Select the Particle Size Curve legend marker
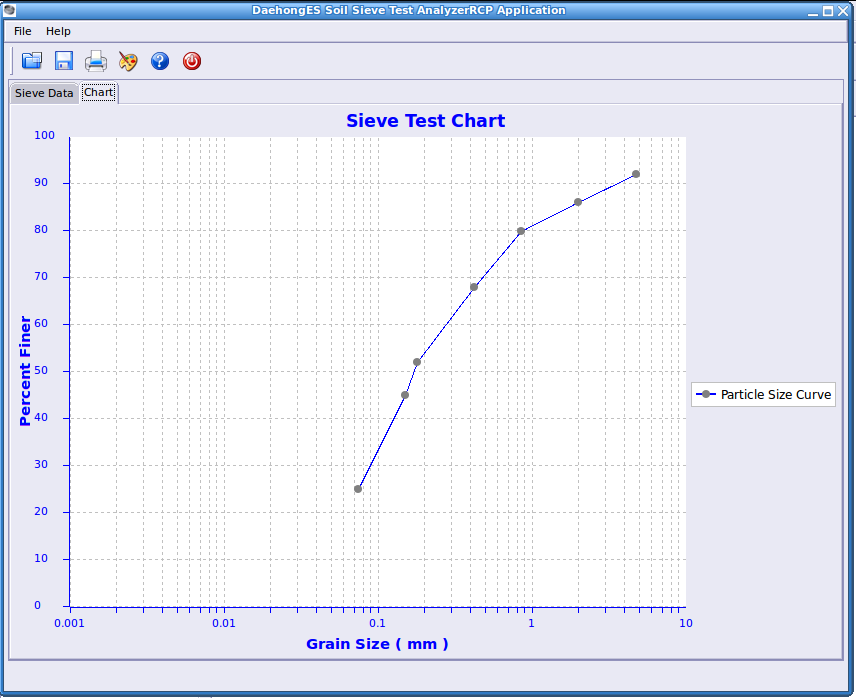856x698 pixels. point(707,394)
